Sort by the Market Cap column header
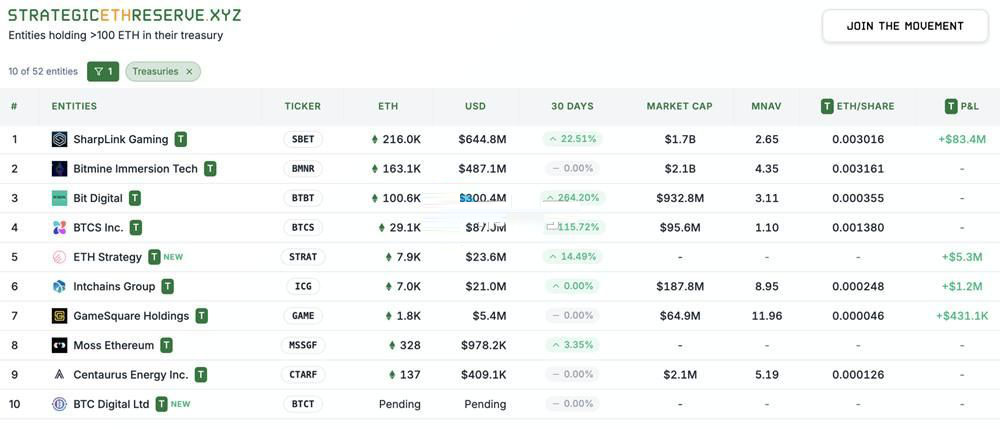The image size is (1000, 429). [x=679, y=106]
